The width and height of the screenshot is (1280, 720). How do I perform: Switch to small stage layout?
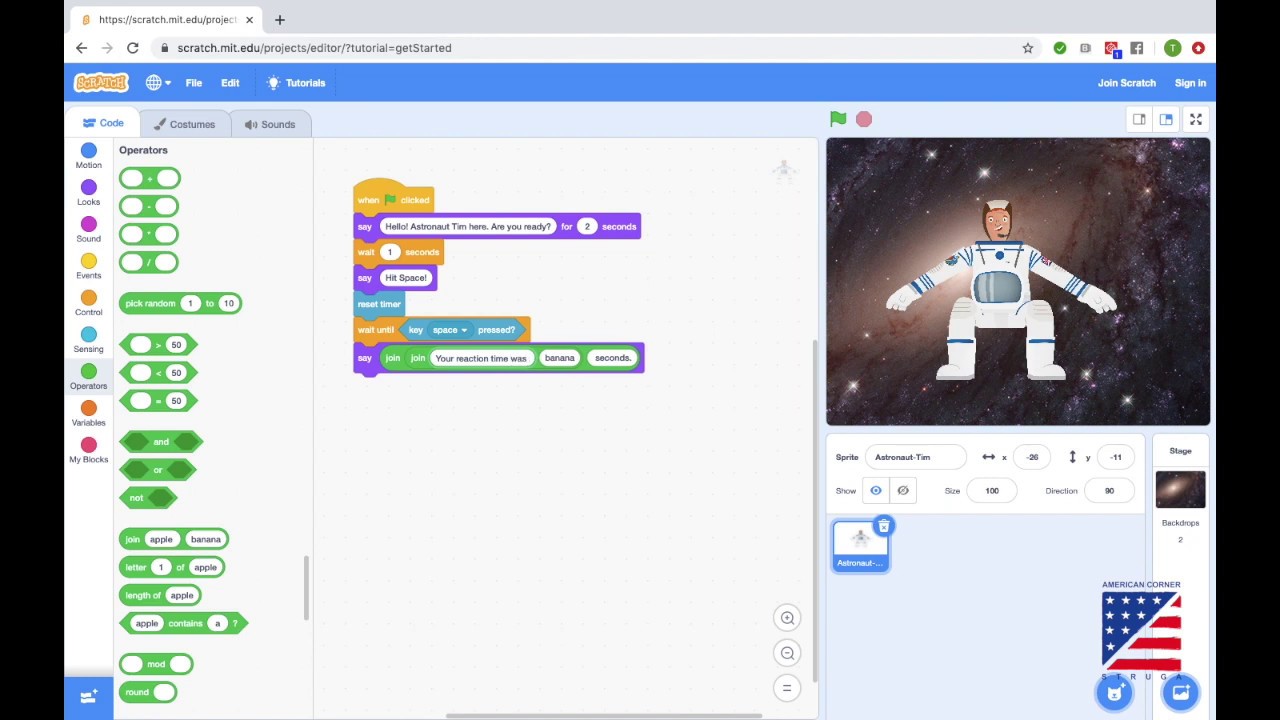coord(1139,119)
